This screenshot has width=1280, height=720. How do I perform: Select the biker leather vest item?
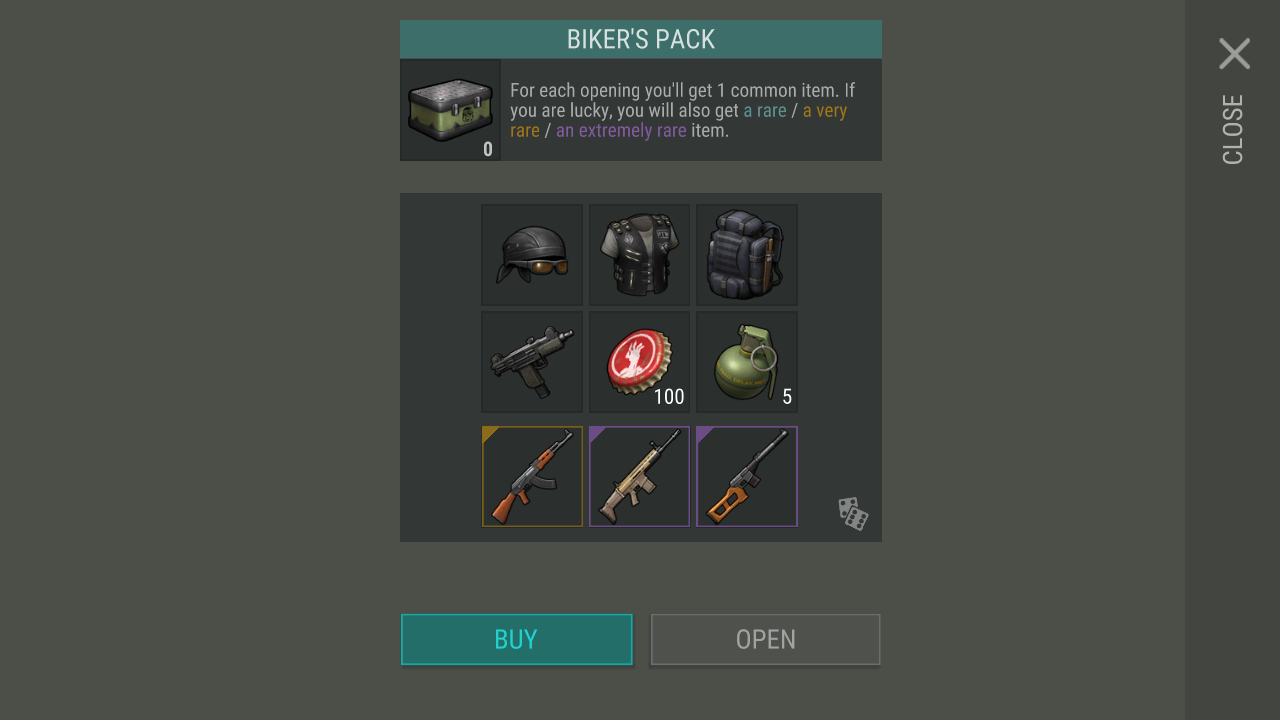tap(639, 255)
